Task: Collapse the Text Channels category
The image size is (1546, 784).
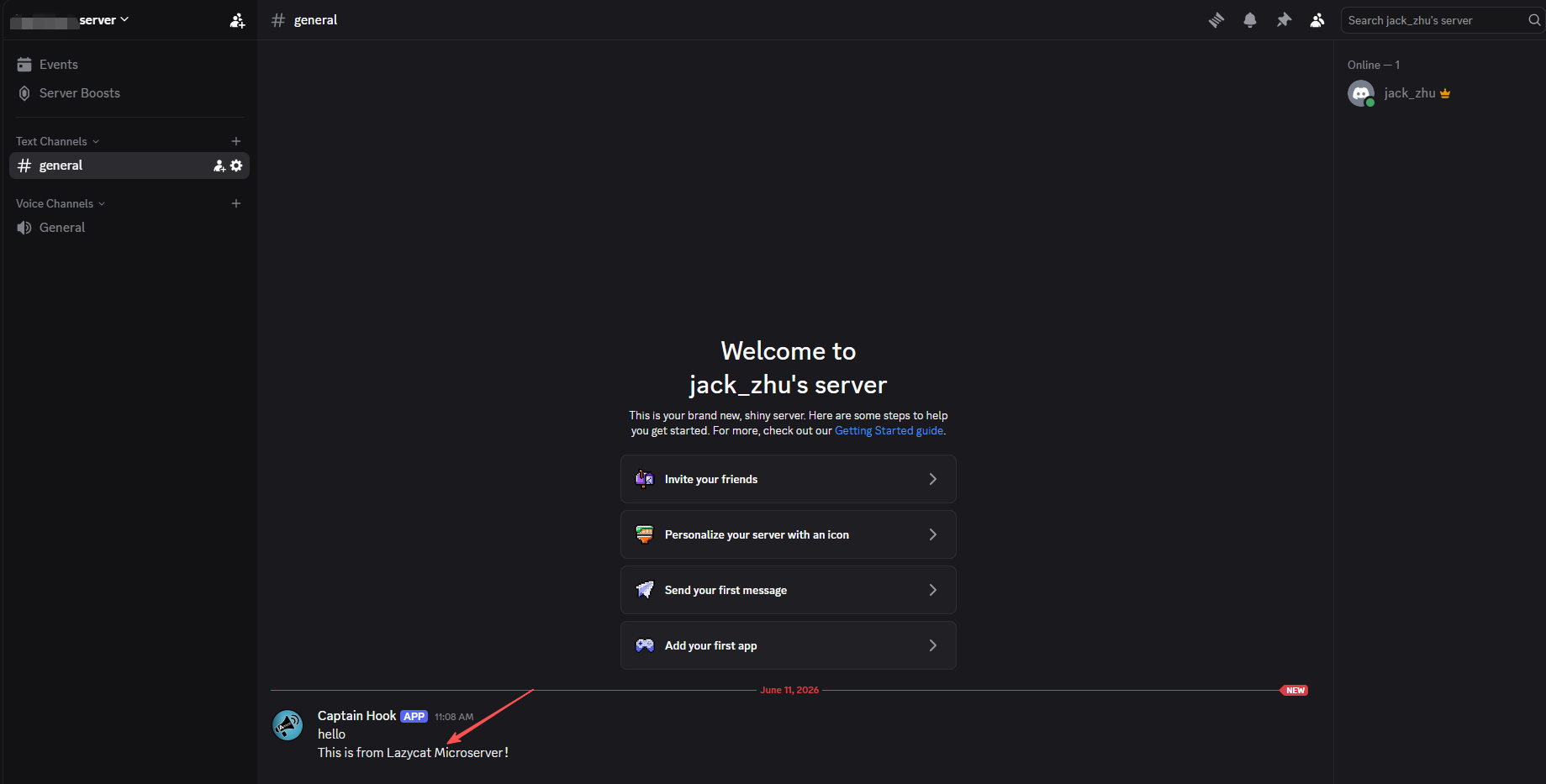Action: tap(57, 141)
